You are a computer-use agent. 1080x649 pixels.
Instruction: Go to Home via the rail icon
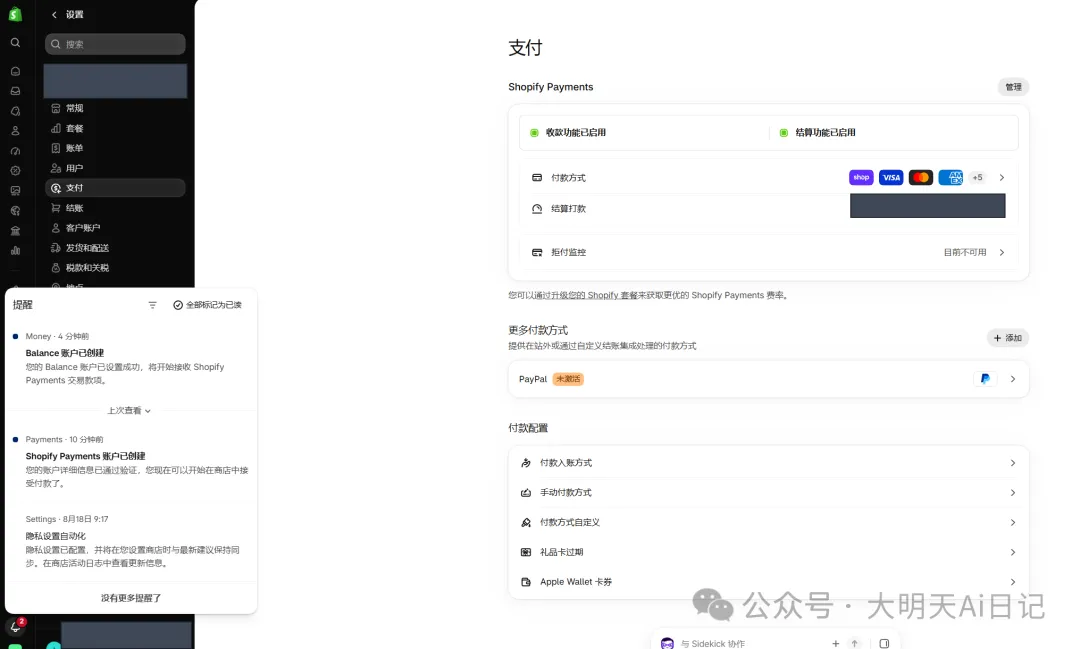point(15,72)
